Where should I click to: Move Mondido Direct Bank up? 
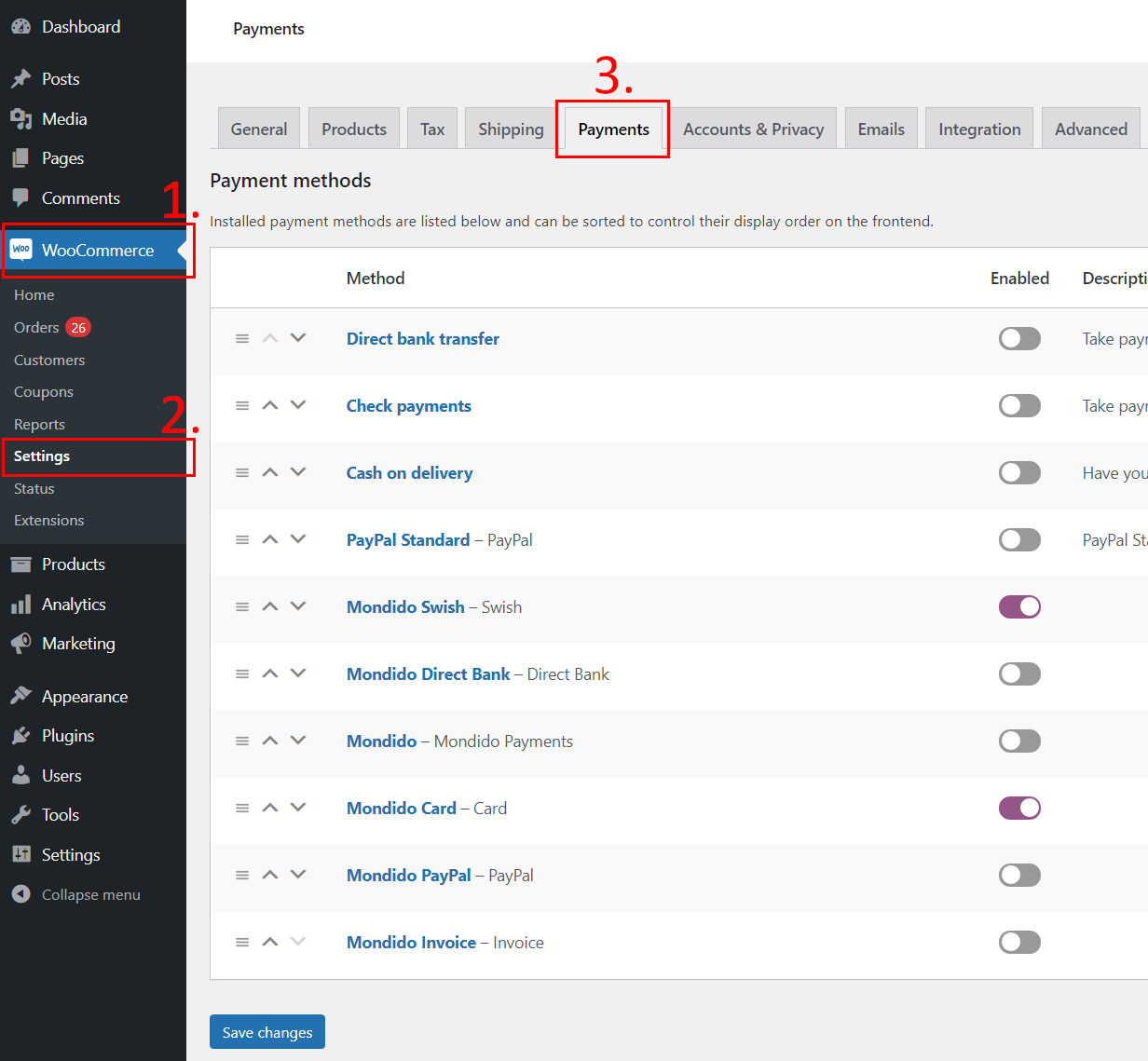click(x=270, y=673)
